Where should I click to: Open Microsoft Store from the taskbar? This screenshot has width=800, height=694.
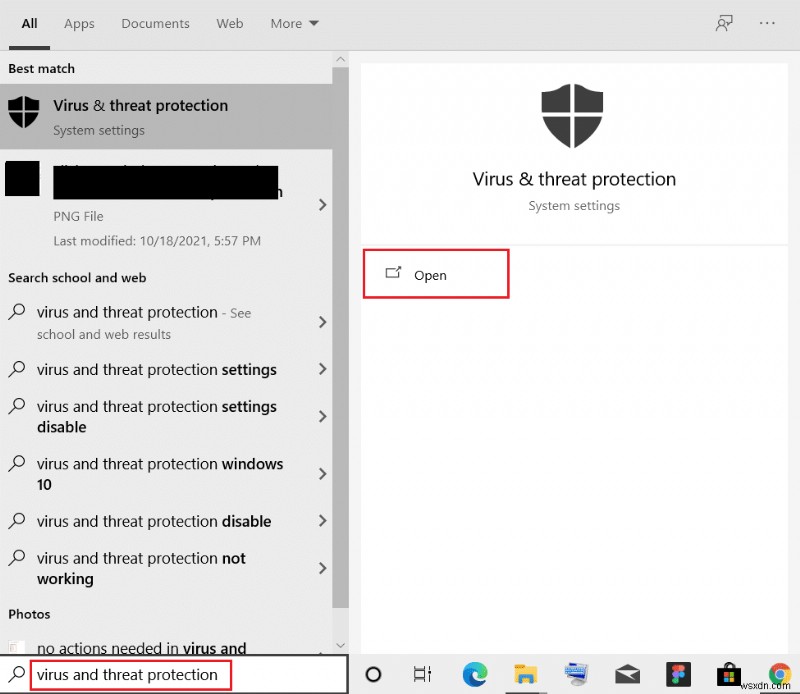point(729,674)
